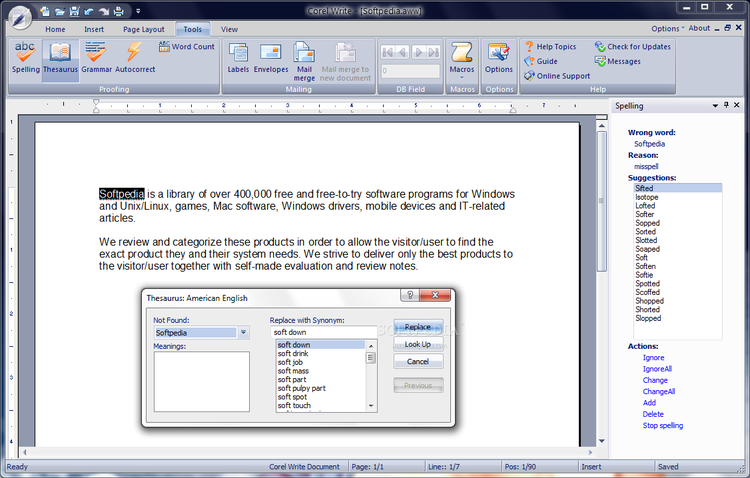Open the Spelling panel options dropdown arrow
The height and width of the screenshot is (478, 750).
pos(715,105)
